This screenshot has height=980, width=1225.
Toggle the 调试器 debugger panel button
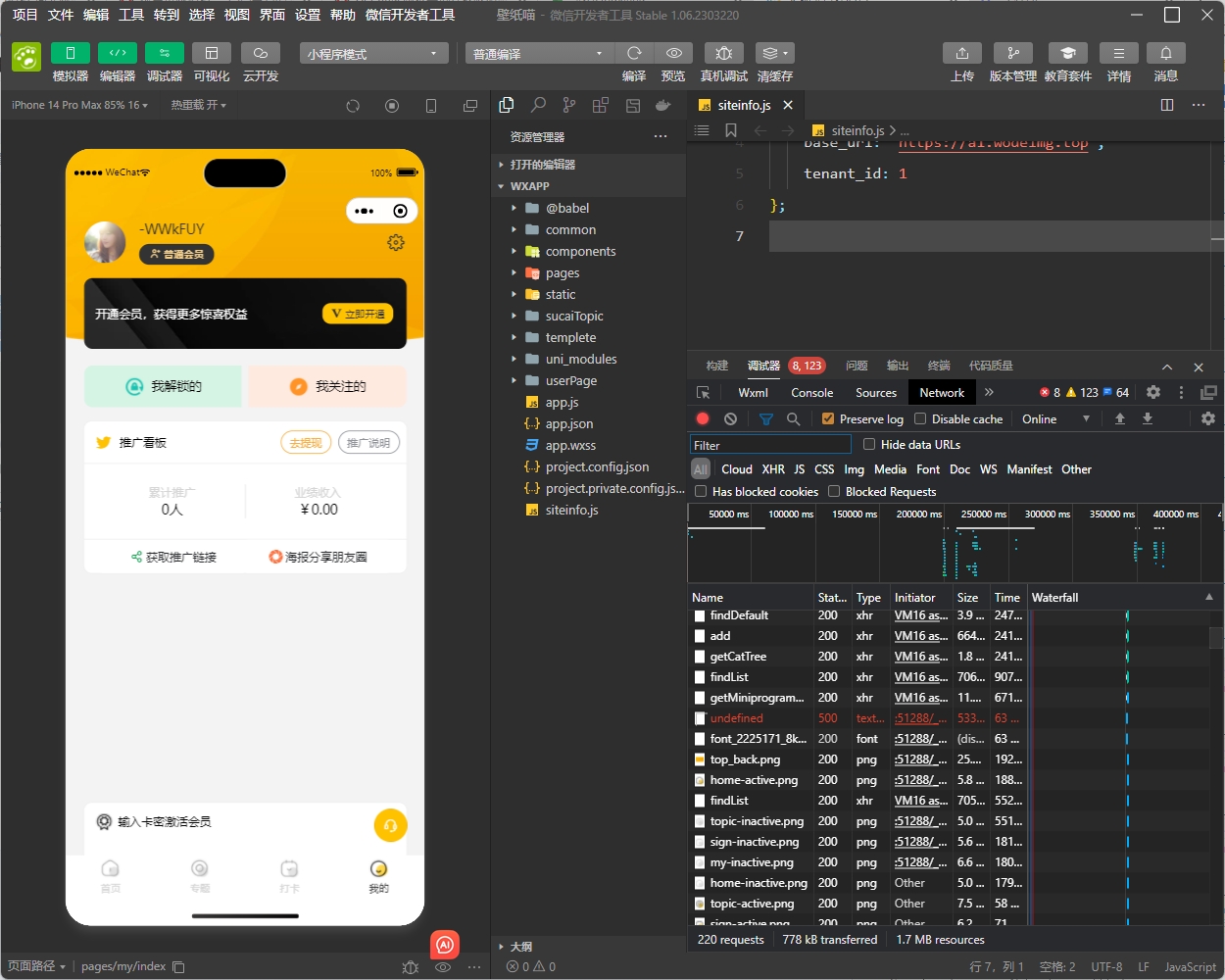click(165, 53)
